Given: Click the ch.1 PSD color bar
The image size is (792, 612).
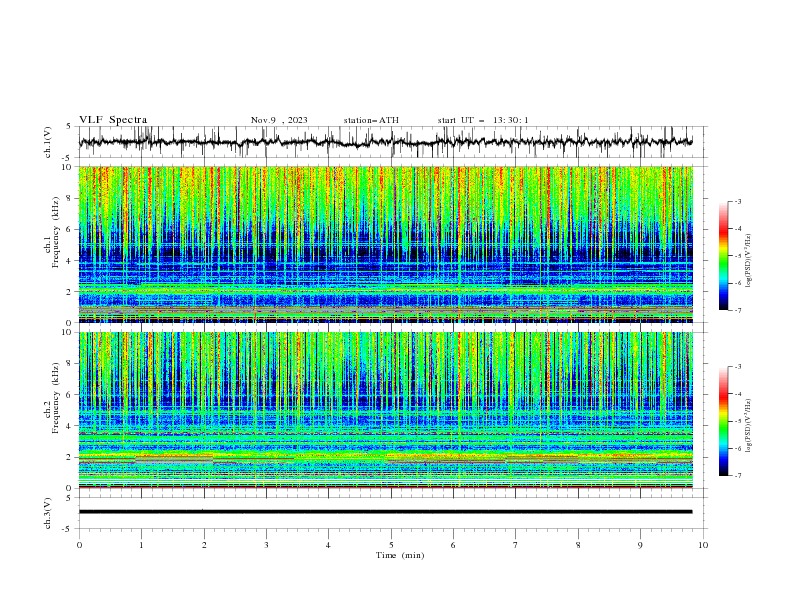Looking at the screenshot, I should pos(723,256).
